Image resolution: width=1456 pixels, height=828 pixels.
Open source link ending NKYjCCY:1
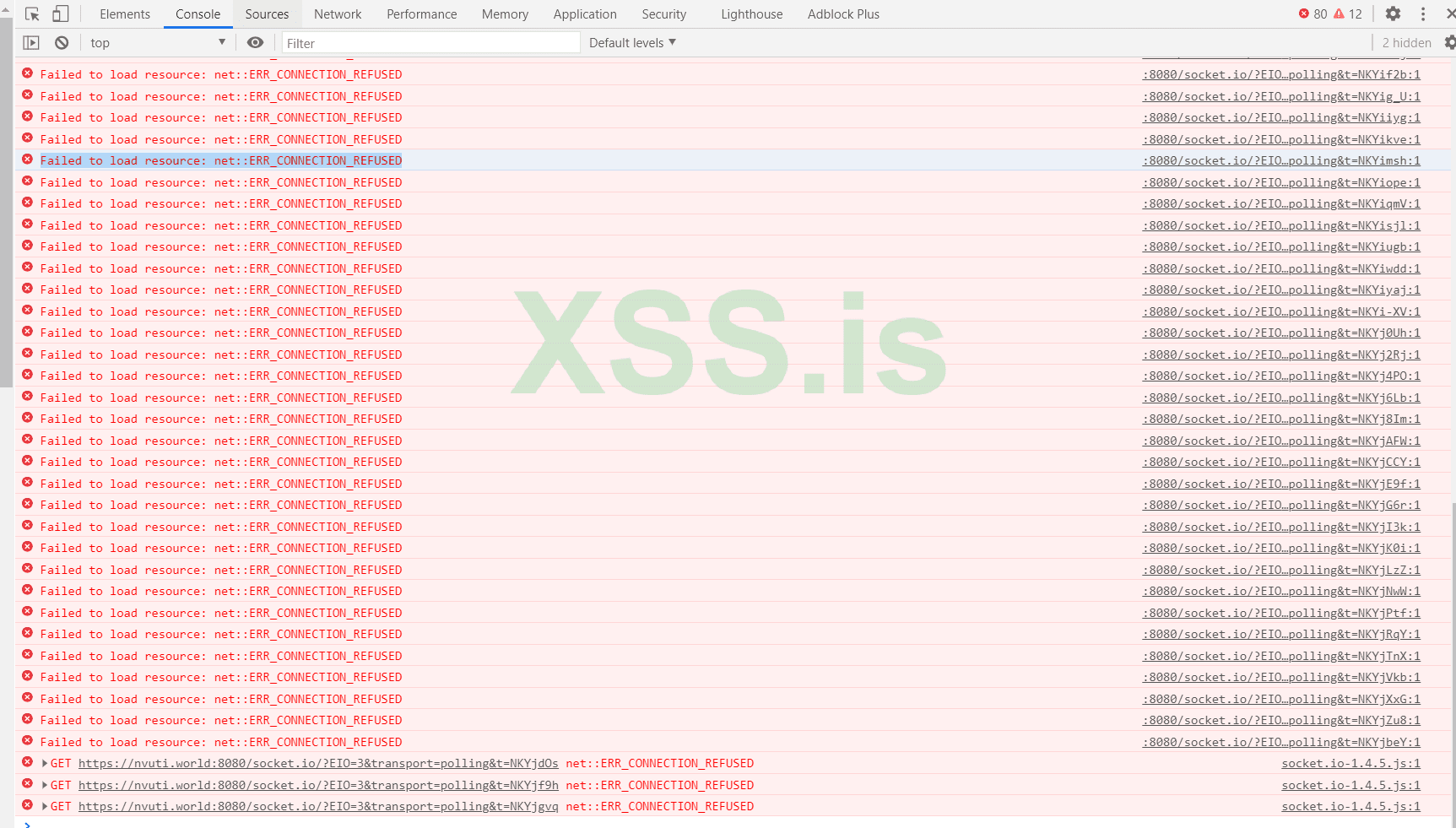[x=1281, y=462]
